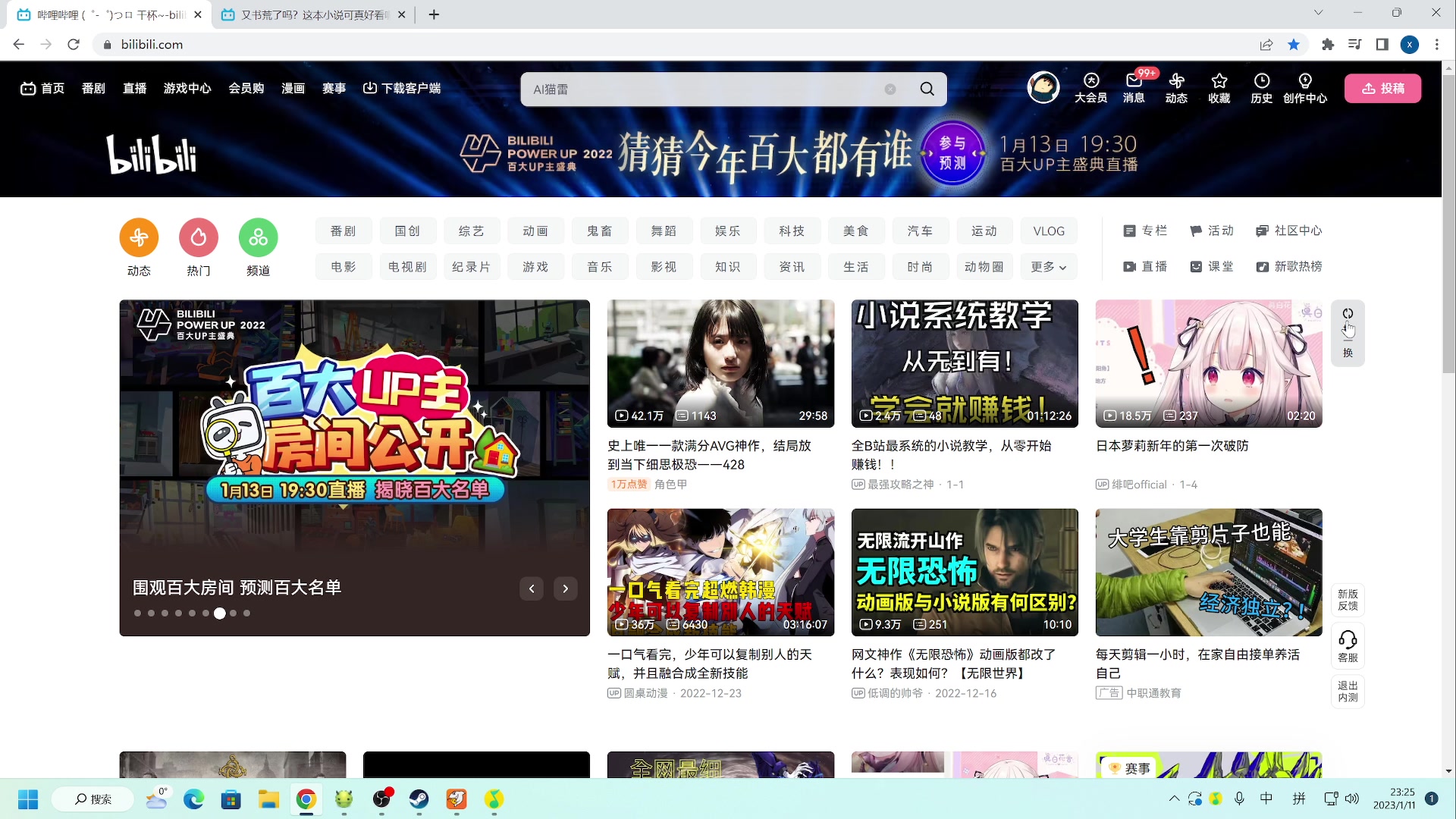This screenshot has height=819, width=1456.
Task: Click the search magnifier icon
Action: tap(927, 89)
